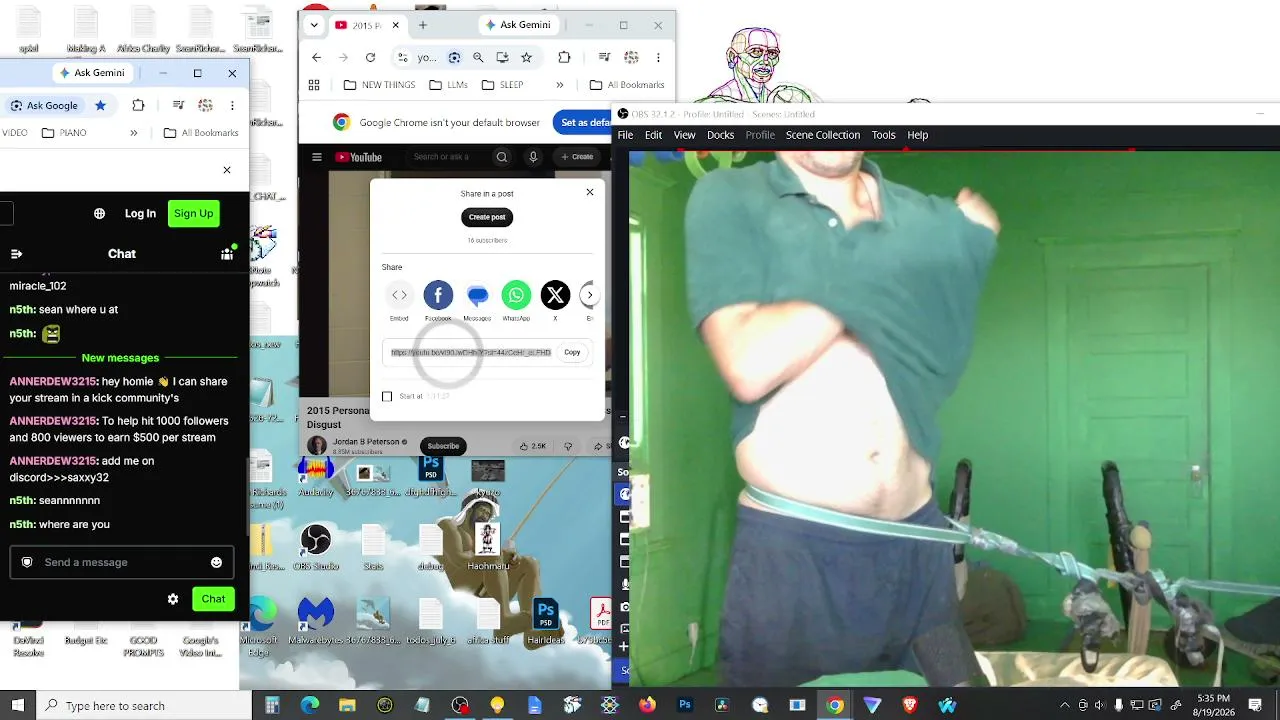
Task: Open the emoji picker in Kick chat
Action: [x=216, y=562]
